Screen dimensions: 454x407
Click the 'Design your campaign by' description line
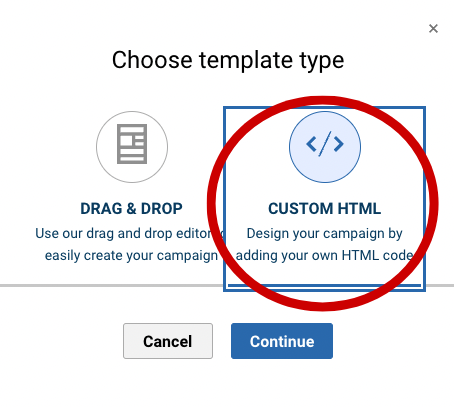[x=325, y=233]
